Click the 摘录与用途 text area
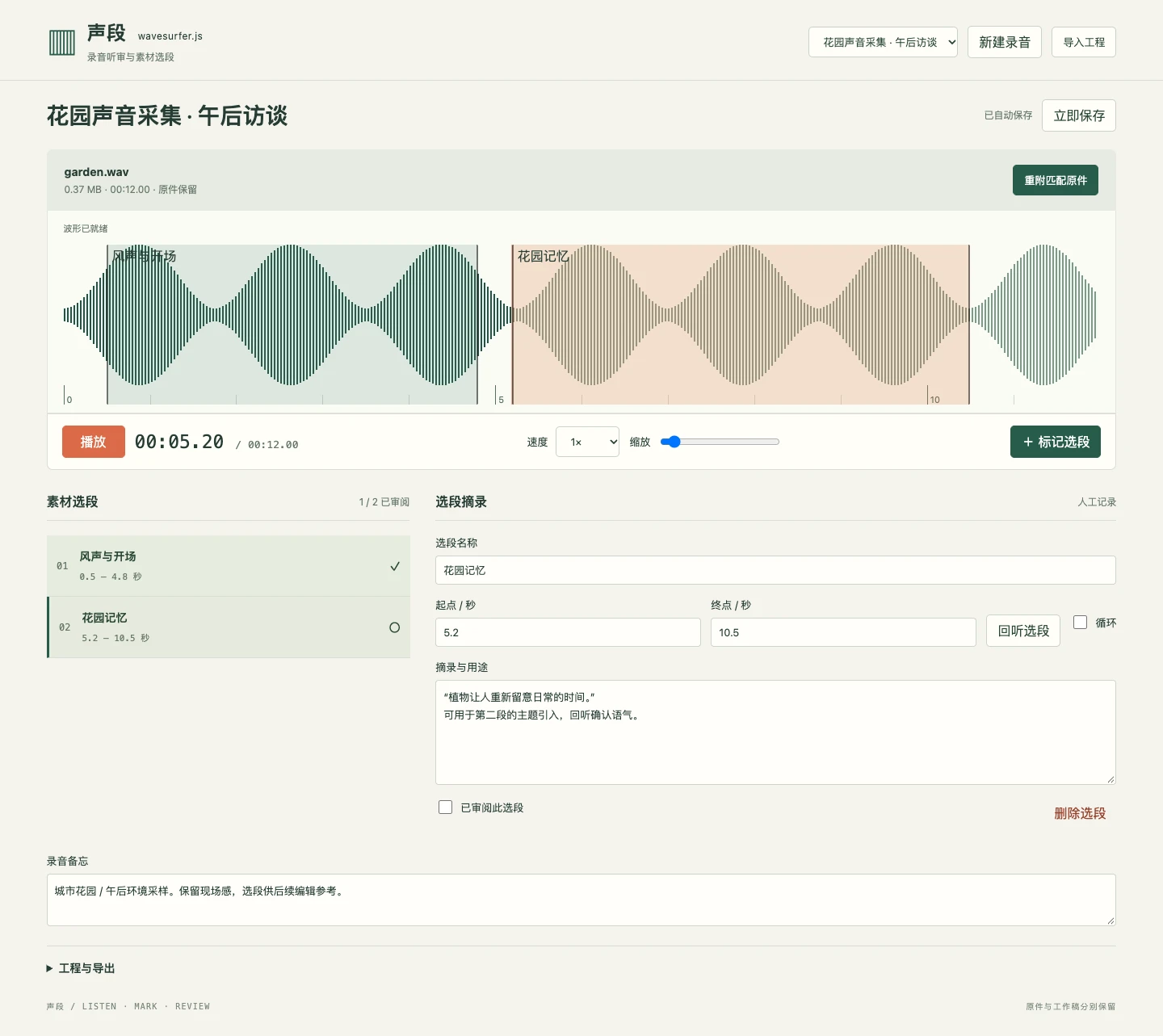This screenshot has height=1036, width=1163. 775,732
